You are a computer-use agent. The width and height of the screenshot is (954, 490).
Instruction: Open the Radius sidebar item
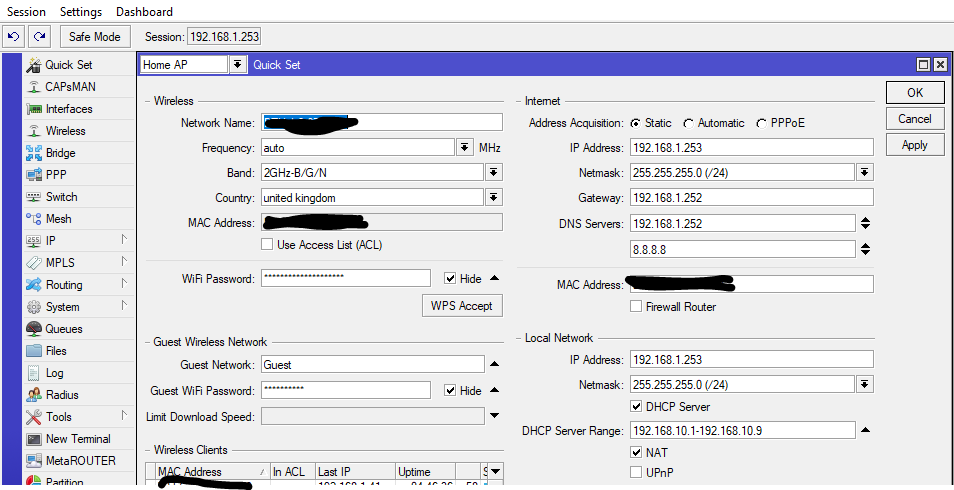pyautogui.click(x=77, y=394)
